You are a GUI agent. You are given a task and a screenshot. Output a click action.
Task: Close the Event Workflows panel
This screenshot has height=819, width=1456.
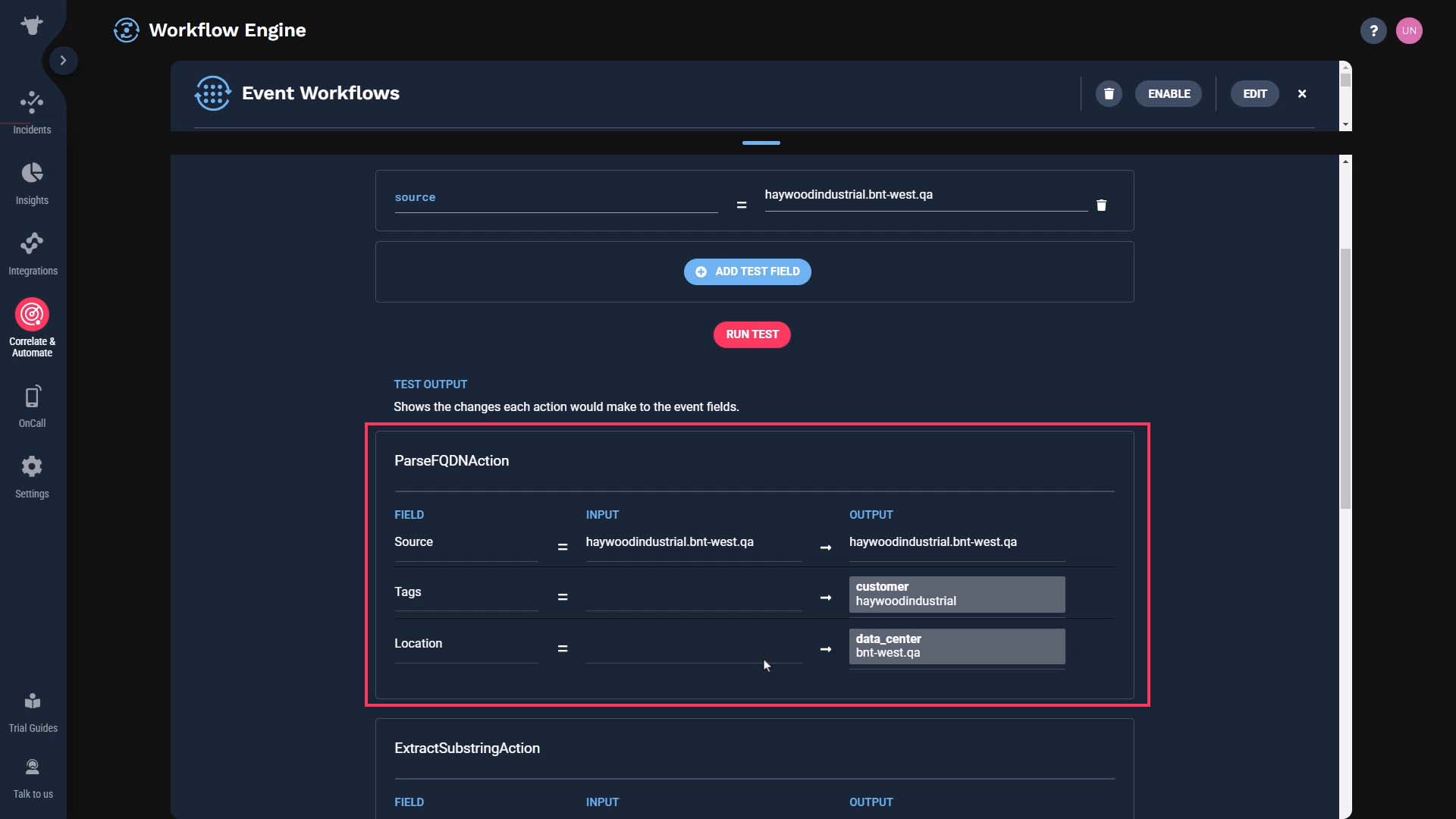[x=1302, y=94]
